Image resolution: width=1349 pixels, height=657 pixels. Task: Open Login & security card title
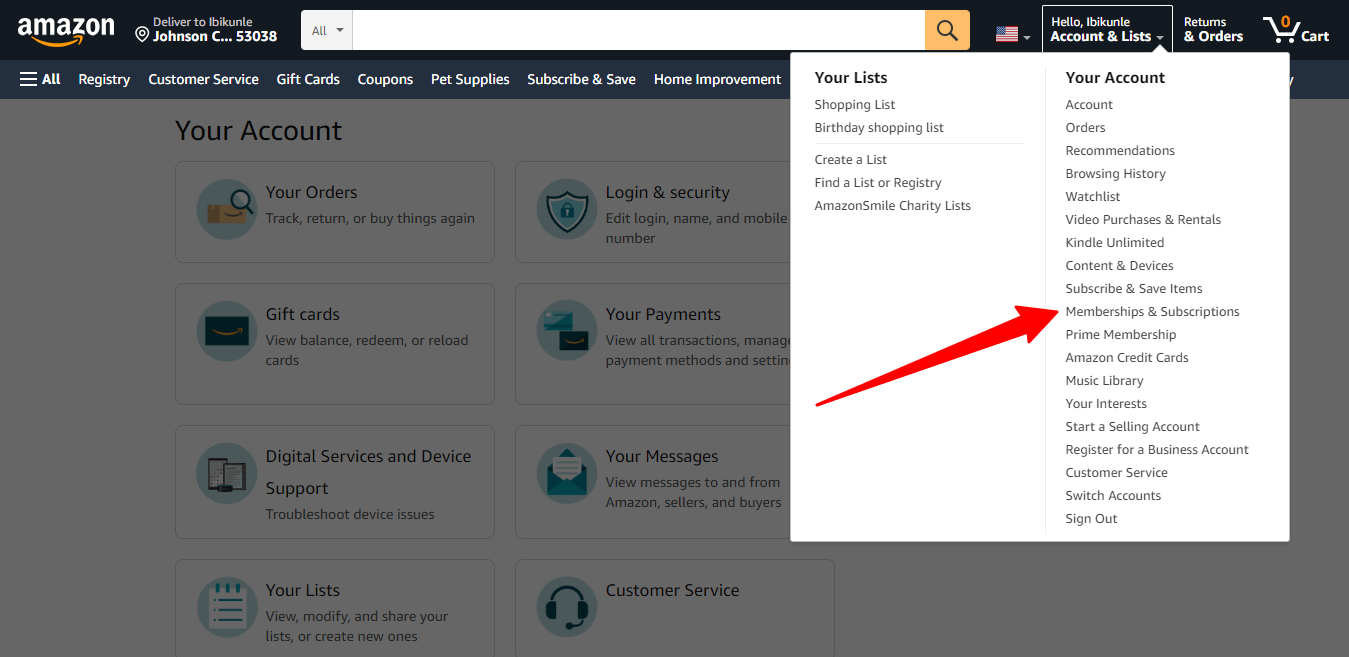667,193
